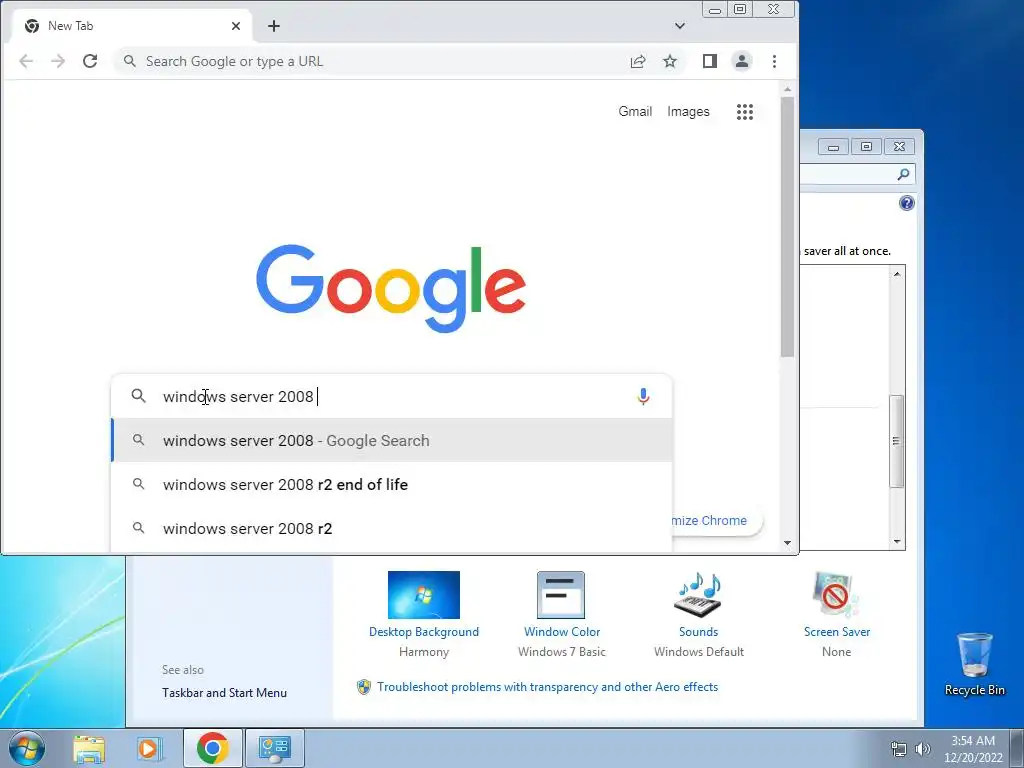Open Taskbar and Start Menu link

[224, 693]
